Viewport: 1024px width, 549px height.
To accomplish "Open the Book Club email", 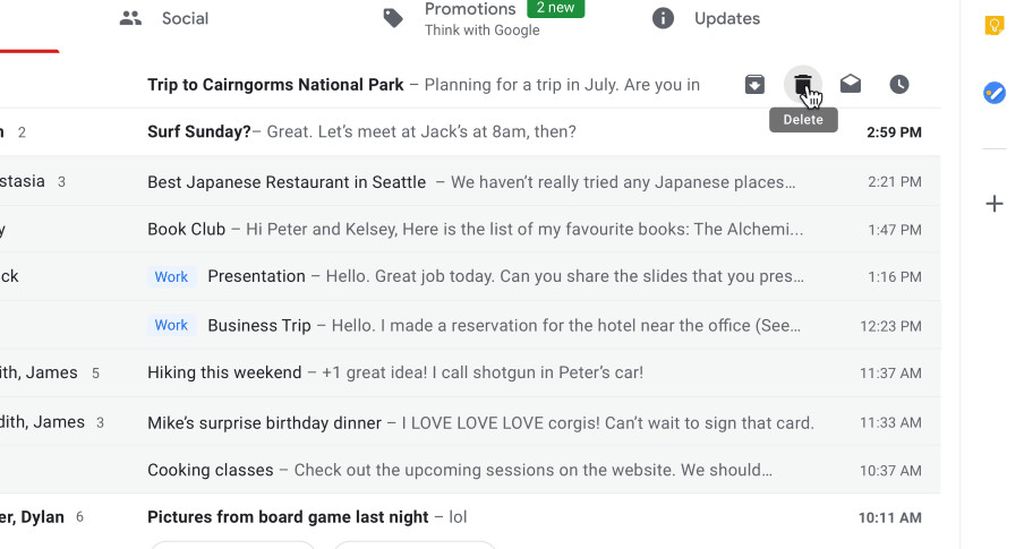I will tap(474, 229).
